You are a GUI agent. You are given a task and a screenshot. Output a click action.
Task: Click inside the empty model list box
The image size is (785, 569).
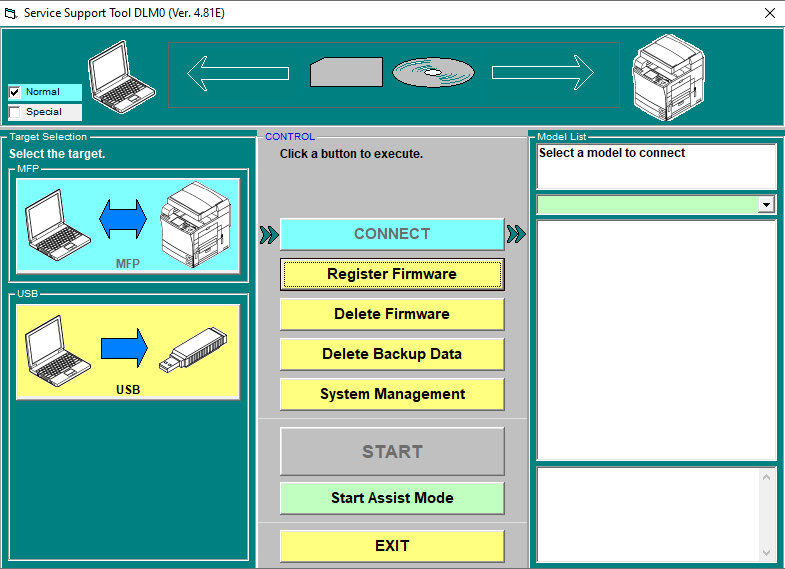pos(656,340)
